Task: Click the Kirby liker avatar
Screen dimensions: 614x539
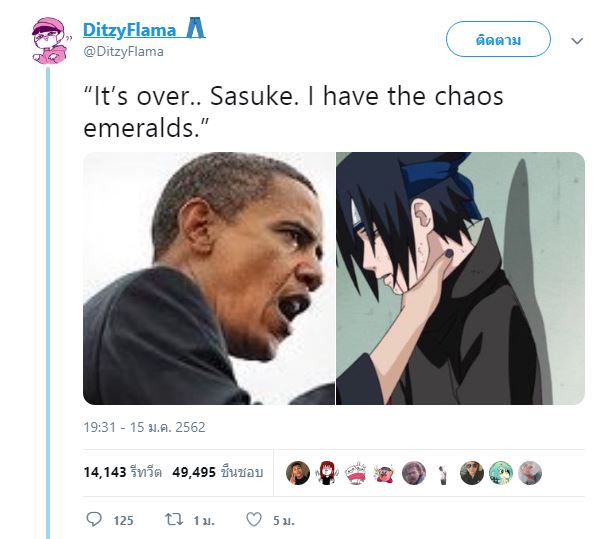Action: tap(385, 473)
